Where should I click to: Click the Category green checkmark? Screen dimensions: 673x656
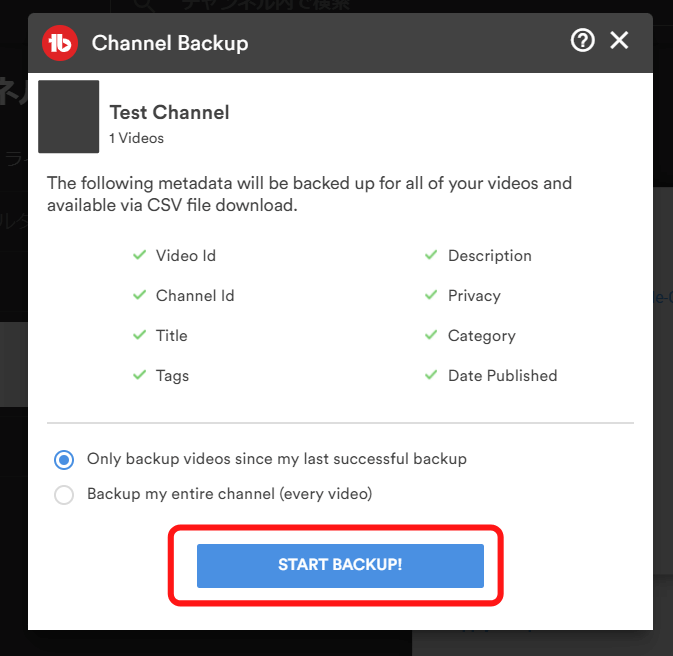point(431,334)
